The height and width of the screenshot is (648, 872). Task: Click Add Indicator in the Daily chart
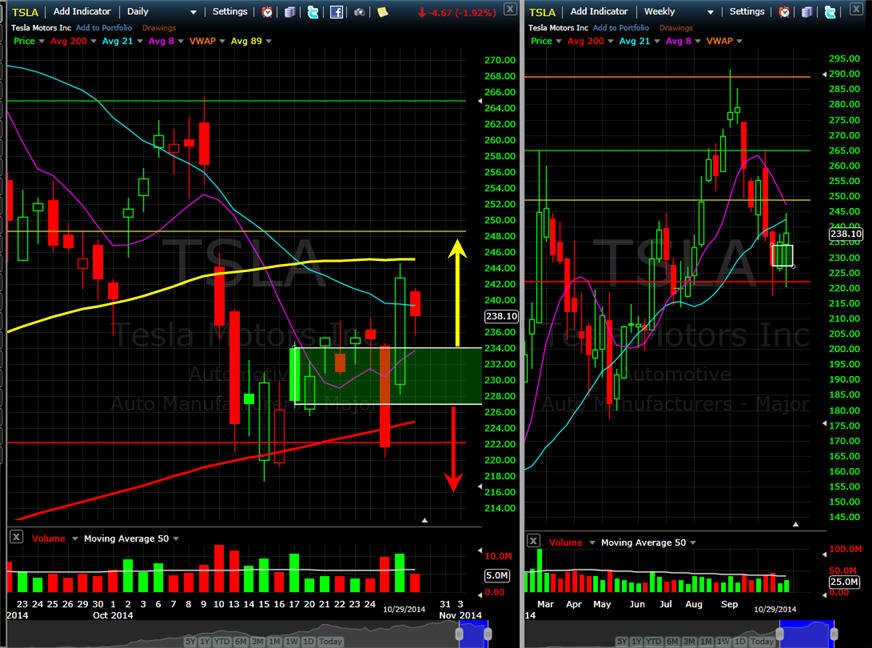point(82,11)
